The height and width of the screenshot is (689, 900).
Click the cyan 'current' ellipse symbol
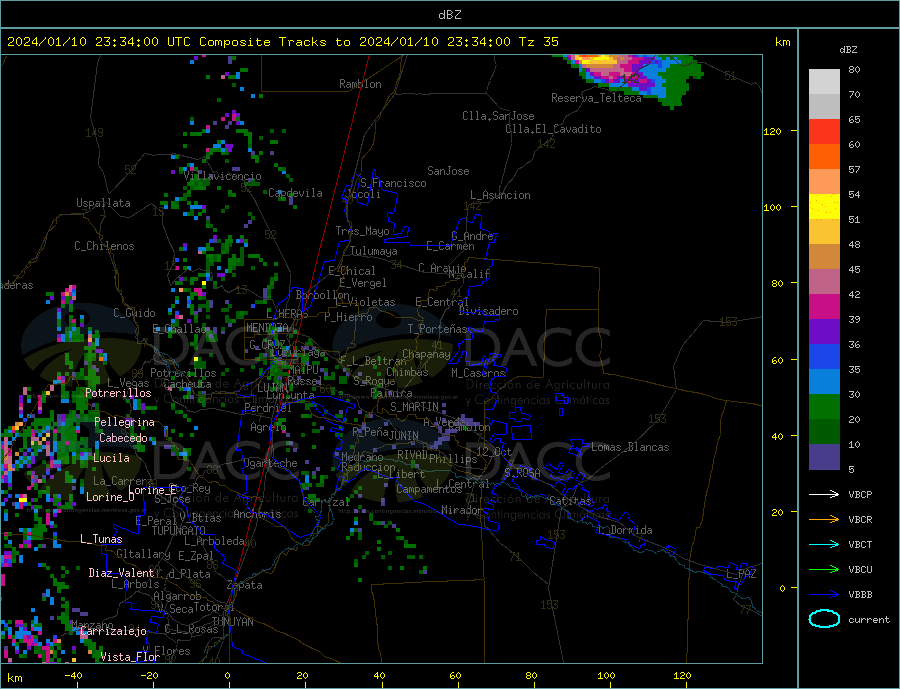tap(824, 619)
